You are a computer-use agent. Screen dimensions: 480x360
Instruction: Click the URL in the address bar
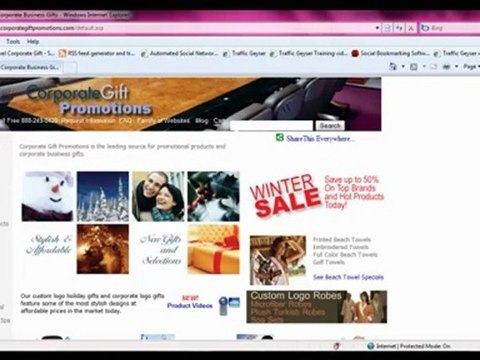pos(52,28)
